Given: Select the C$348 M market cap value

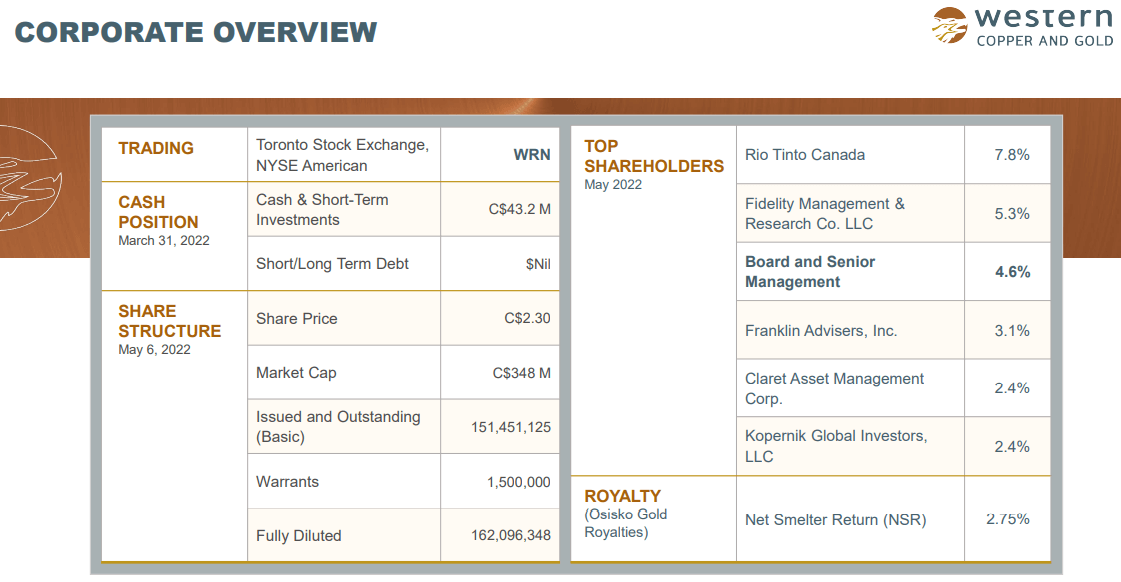Looking at the screenshot, I should [x=522, y=373].
